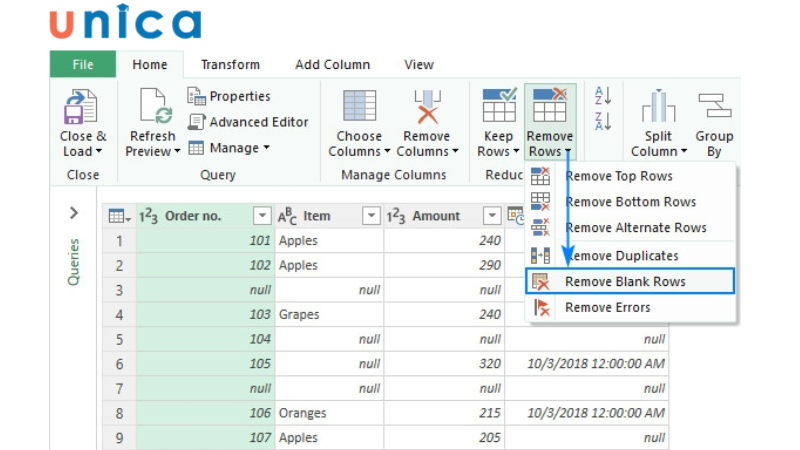Click the Close & Load icon

(x=82, y=107)
